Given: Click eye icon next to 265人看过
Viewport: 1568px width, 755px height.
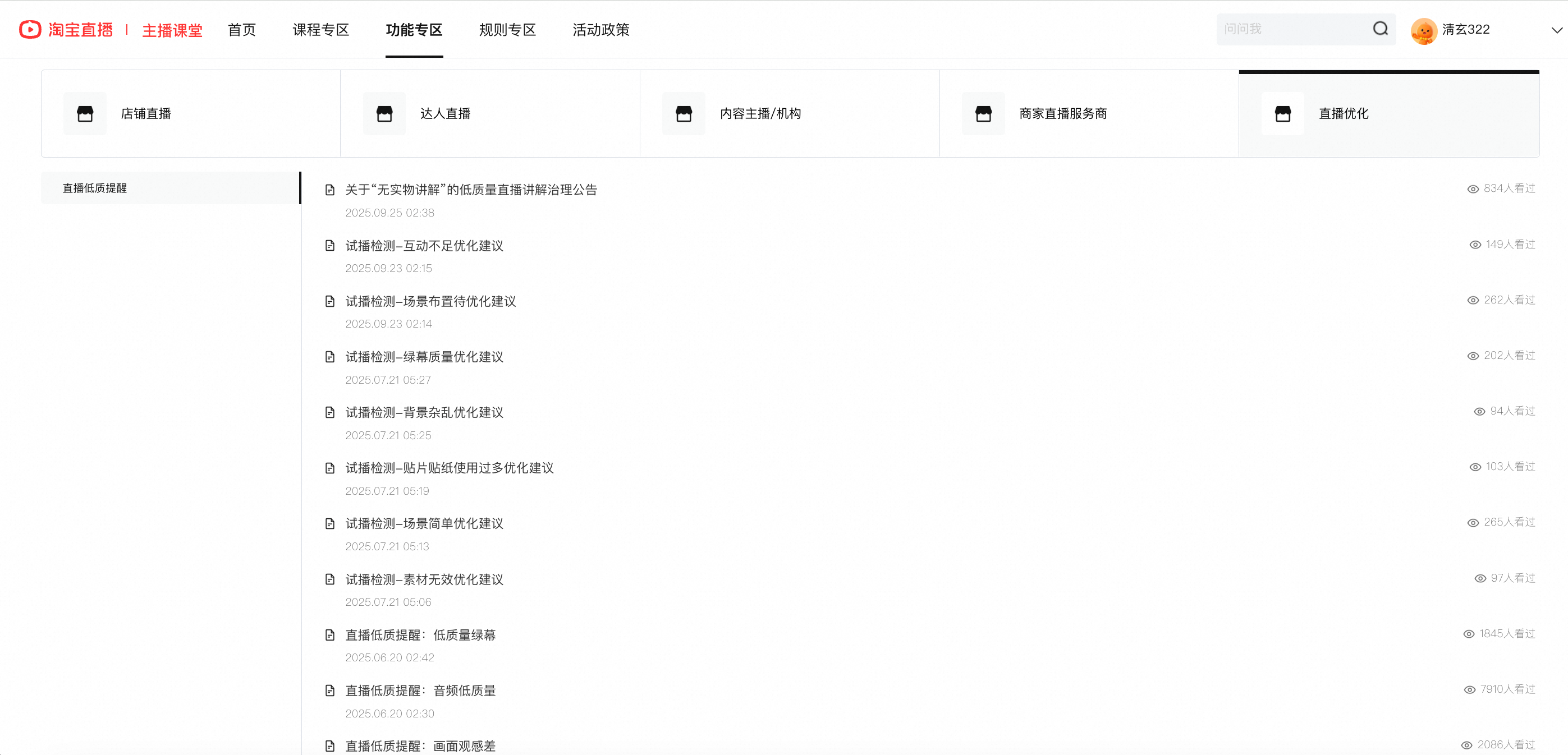Looking at the screenshot, I should pyautogui.click(x=1473, y=523).
